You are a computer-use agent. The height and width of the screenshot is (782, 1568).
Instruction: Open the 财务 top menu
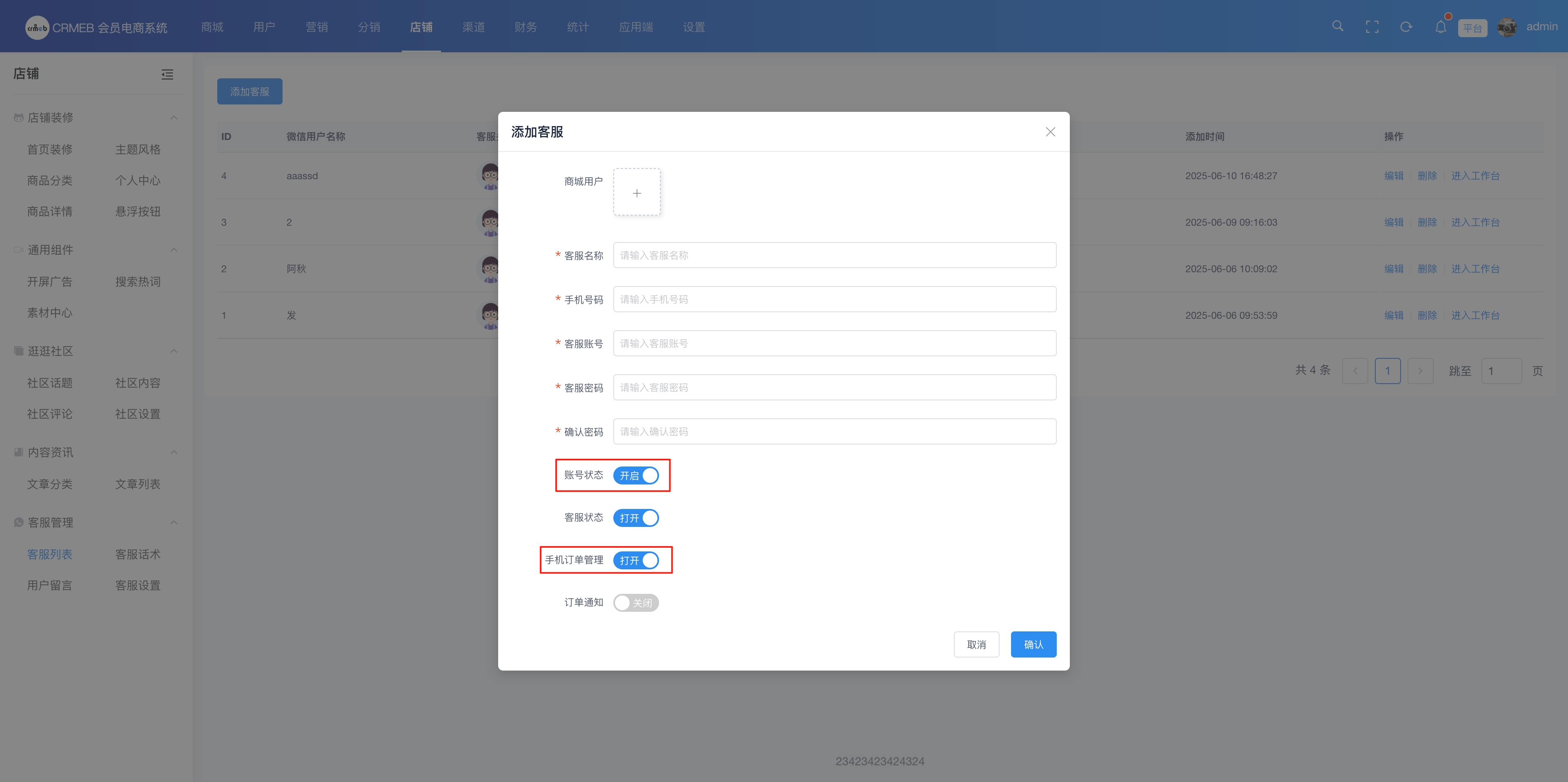526,27
